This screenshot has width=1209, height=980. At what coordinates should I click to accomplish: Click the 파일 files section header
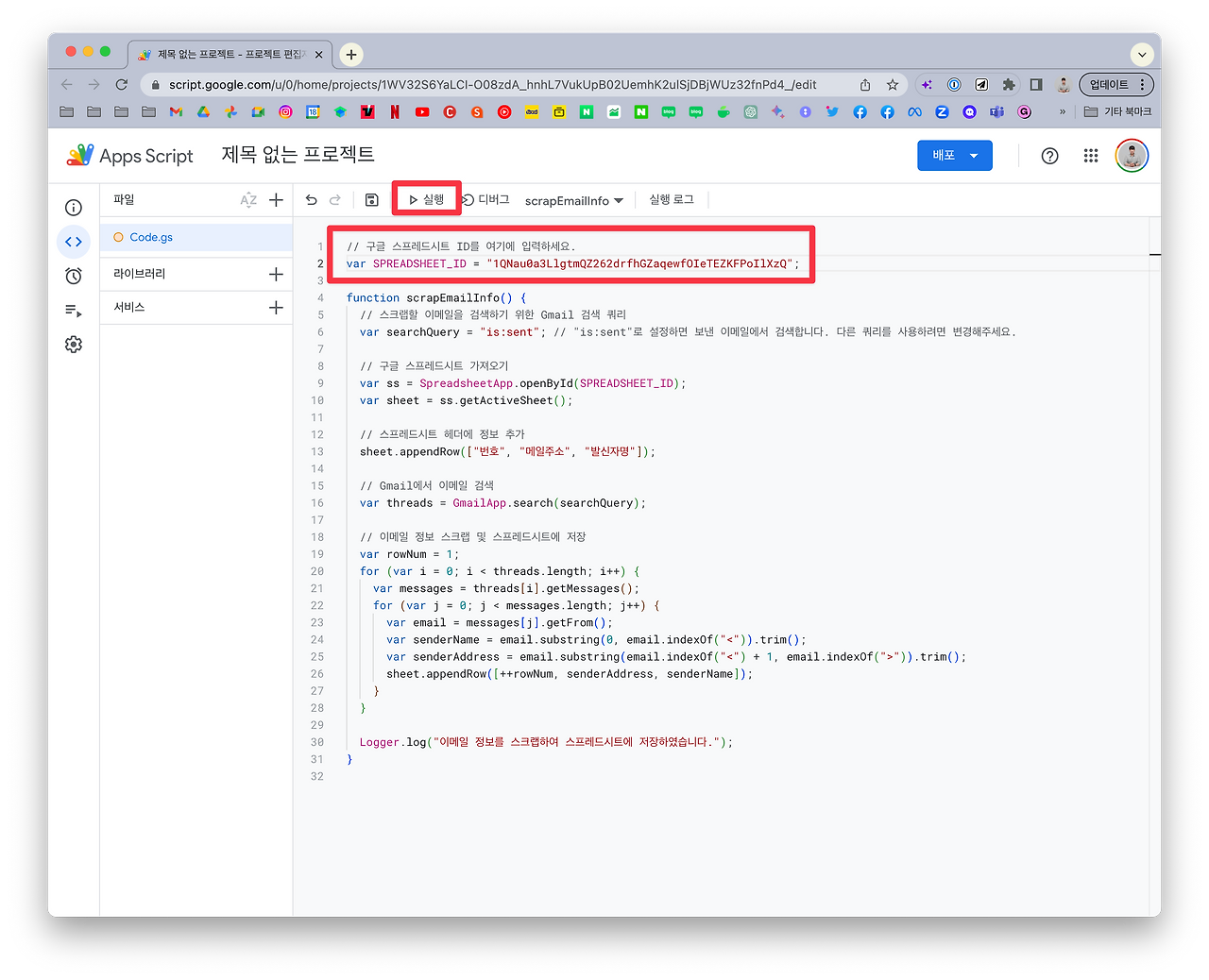(x=124, y=200)
